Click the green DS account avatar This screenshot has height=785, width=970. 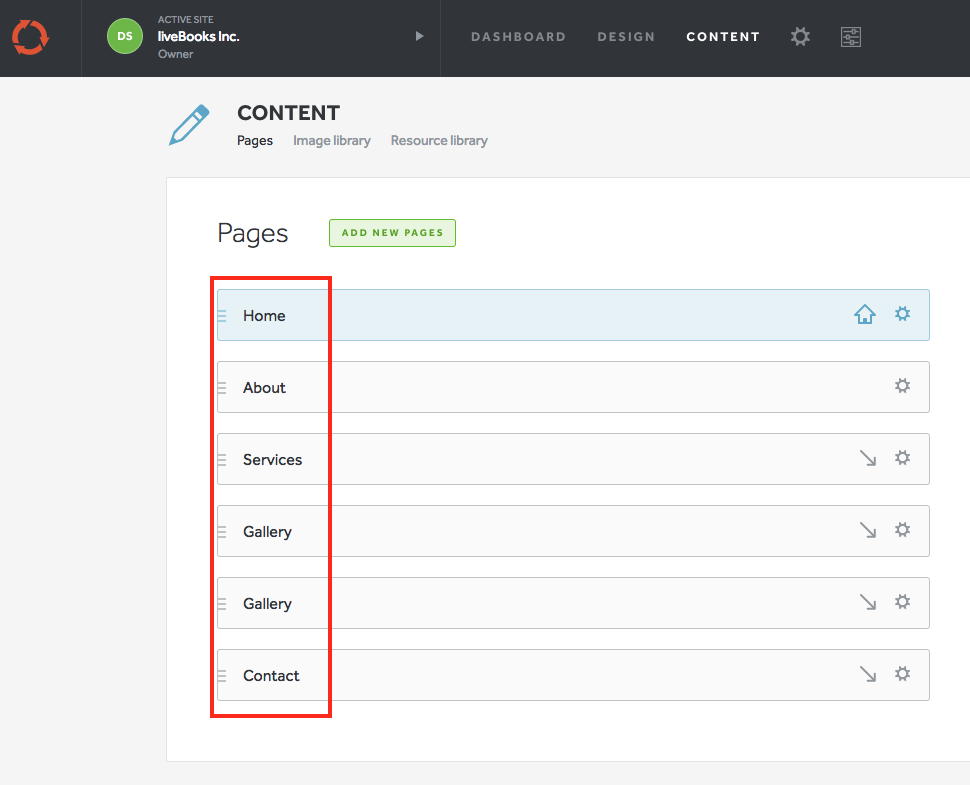pos(125,37)
